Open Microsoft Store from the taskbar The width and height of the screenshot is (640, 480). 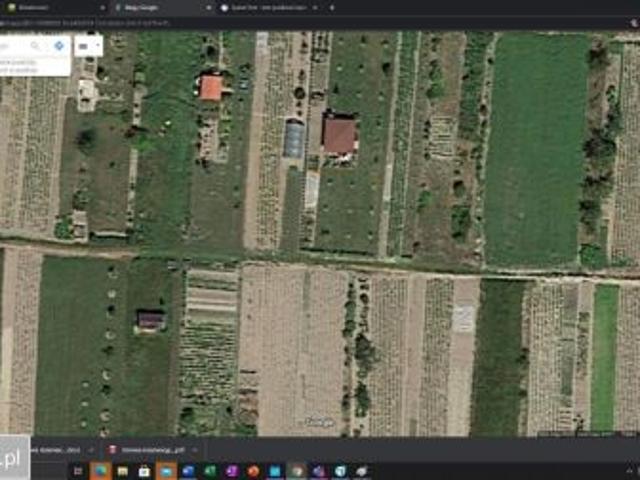144,471
